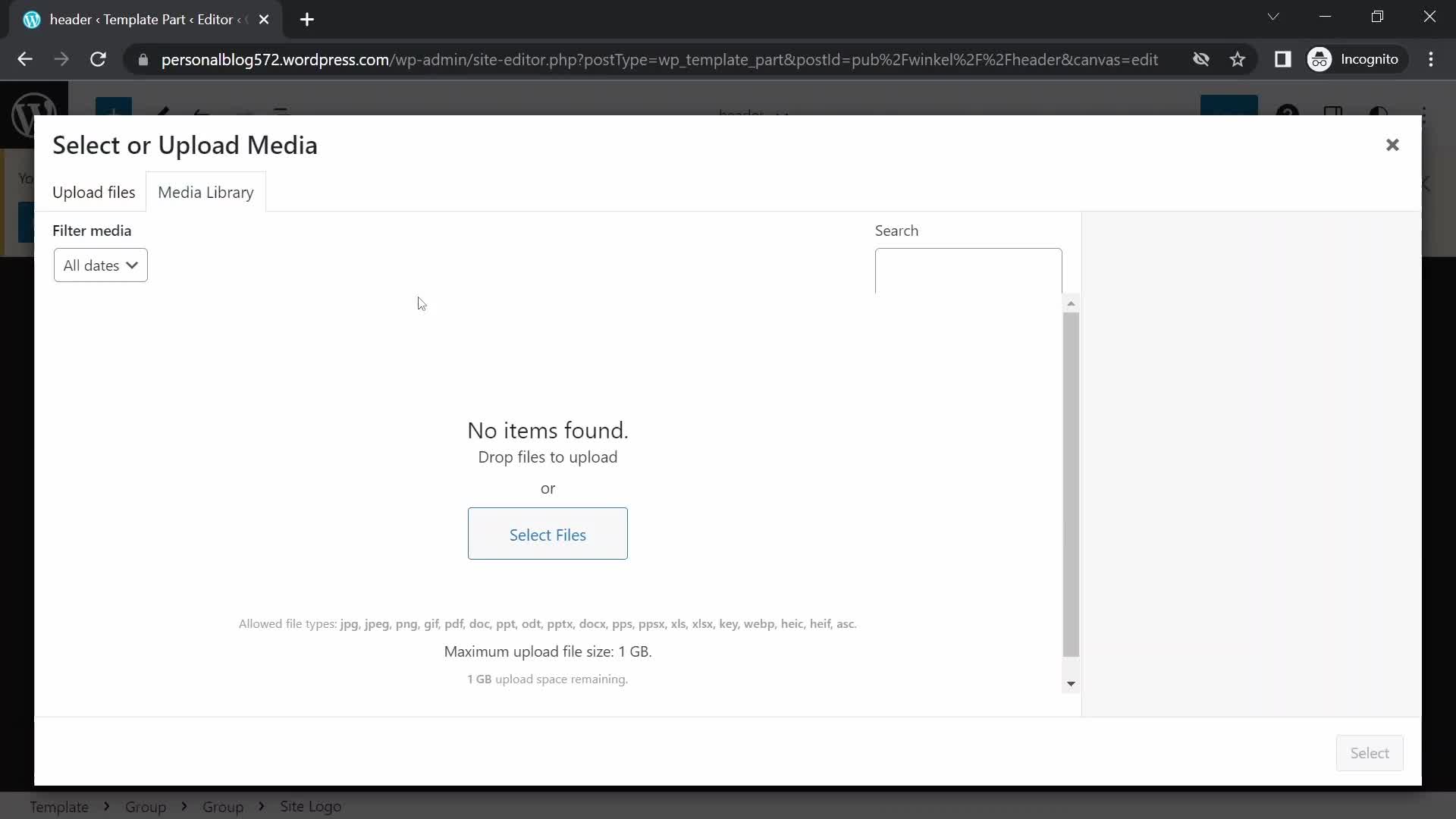Click the bookmark star icon in address bar
Image resolution: width=1456 pixels, height=819 pixels.
[x=1238, y=59]
